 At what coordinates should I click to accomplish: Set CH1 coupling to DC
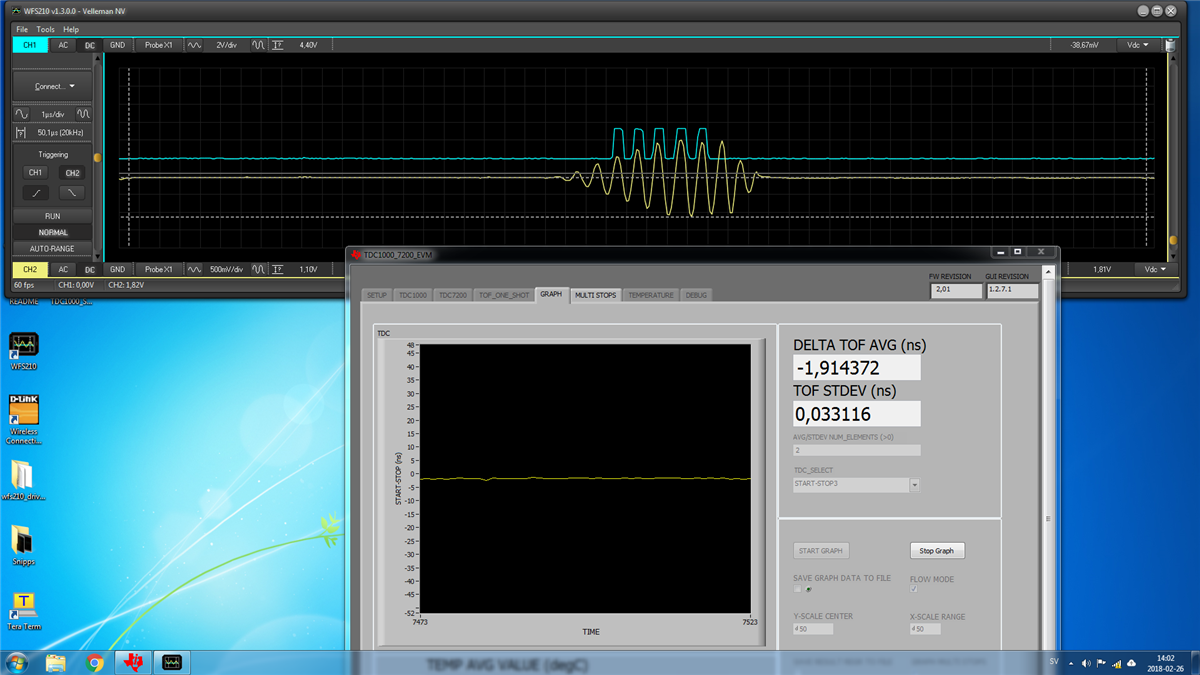pos(89,45)
